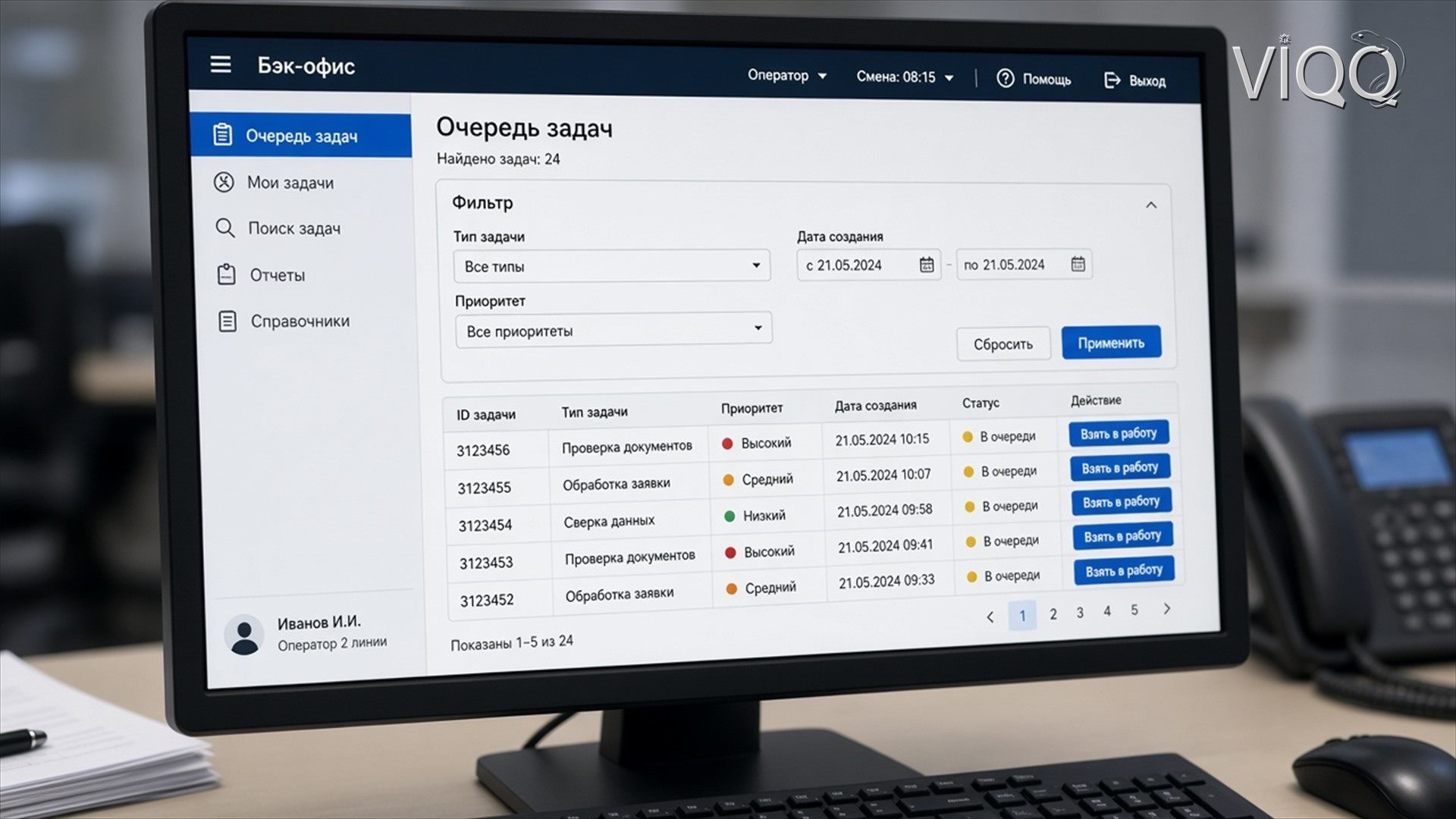Click the end date field по 21.05.2024

(x=1025, y=264)
